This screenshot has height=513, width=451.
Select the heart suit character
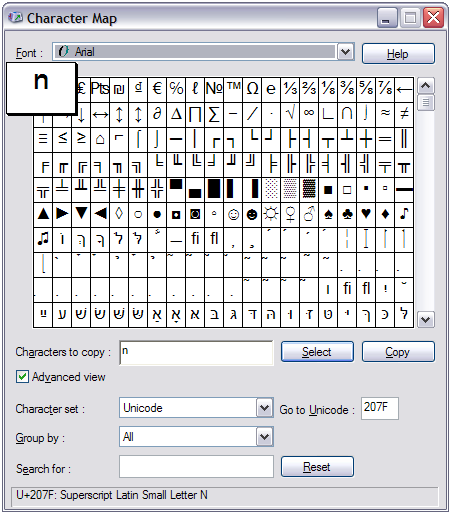click(366, 214)
